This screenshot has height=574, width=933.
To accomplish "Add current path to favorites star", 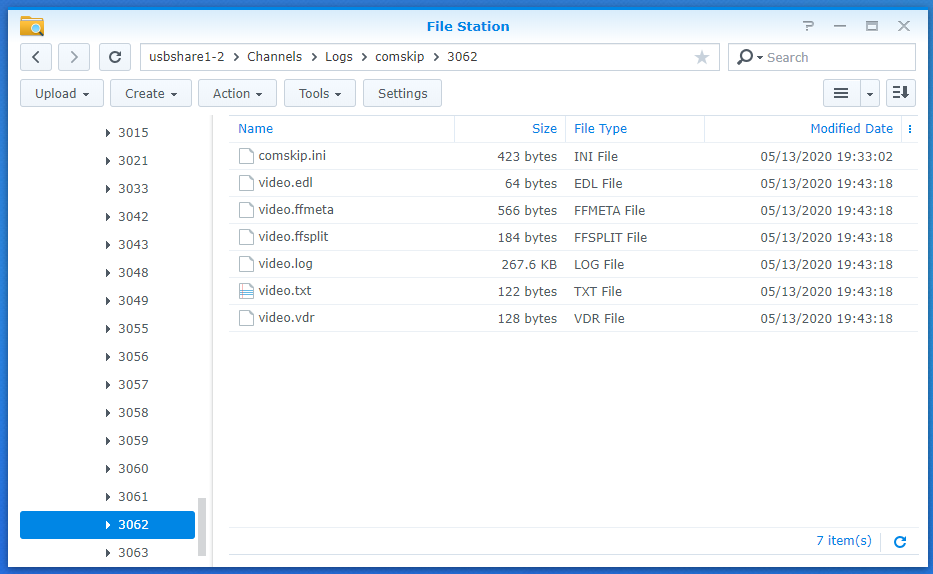I will tap(701, 57).
